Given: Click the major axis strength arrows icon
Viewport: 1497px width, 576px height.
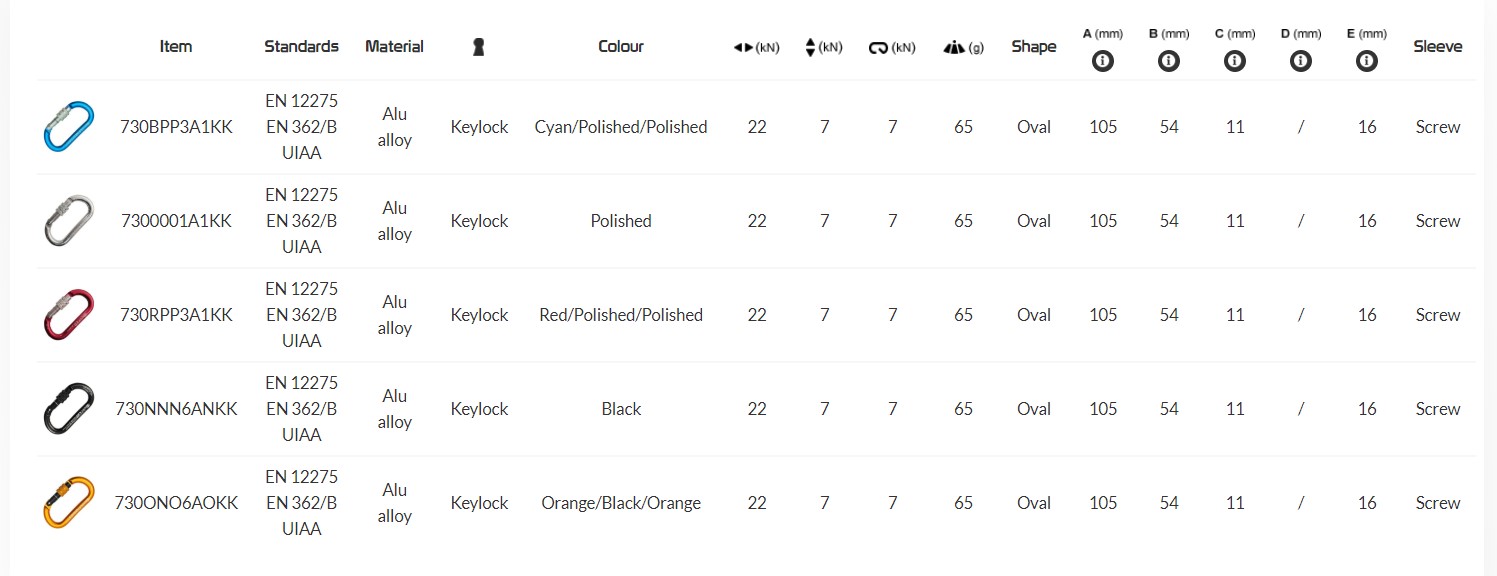Looking at the screenshot, I should 744,47.
